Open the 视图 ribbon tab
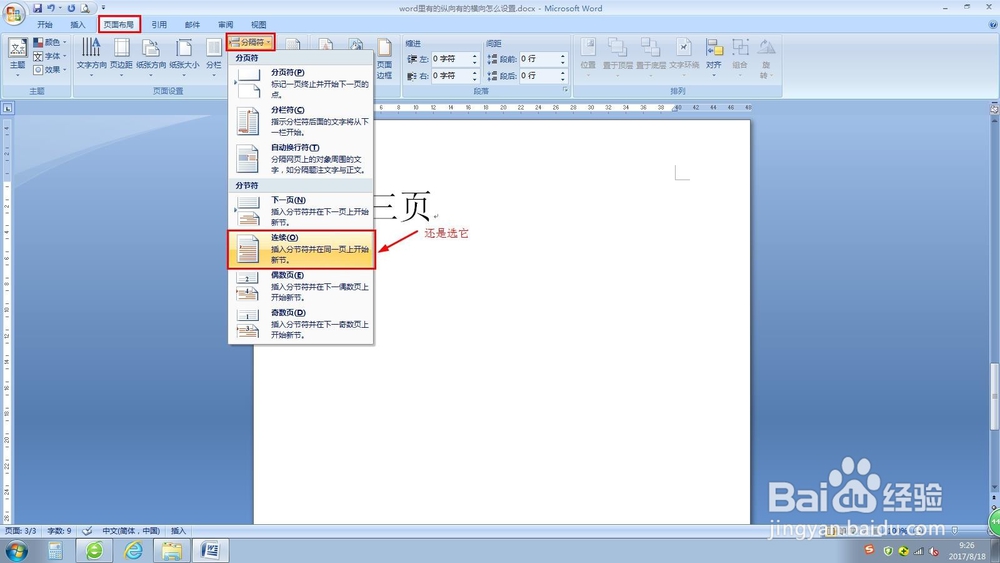The height and width of the screenshot is (563, 1000). click(259, 25)
